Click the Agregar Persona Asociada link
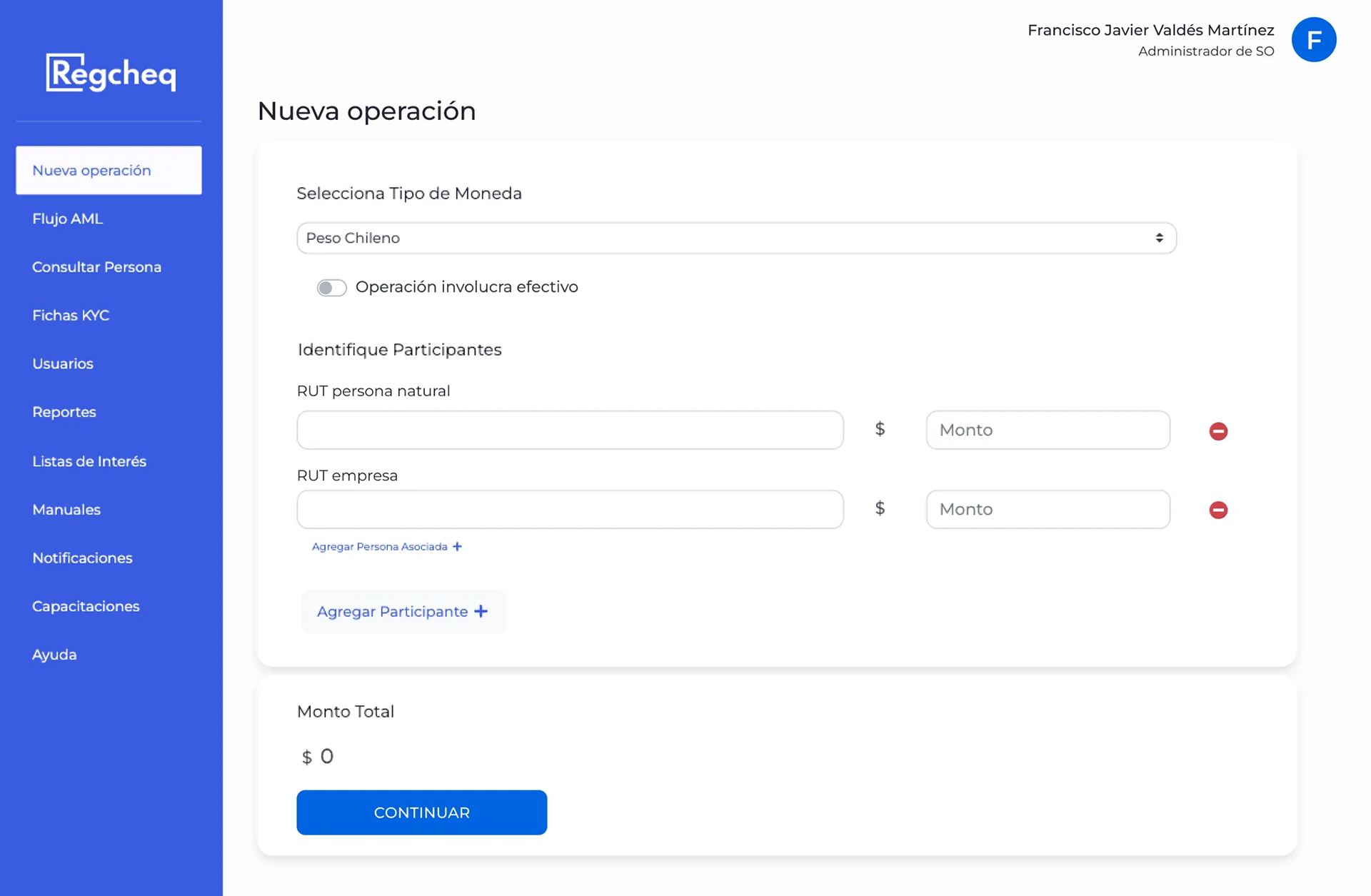1371x896 pixels. (x=379, y=547)
